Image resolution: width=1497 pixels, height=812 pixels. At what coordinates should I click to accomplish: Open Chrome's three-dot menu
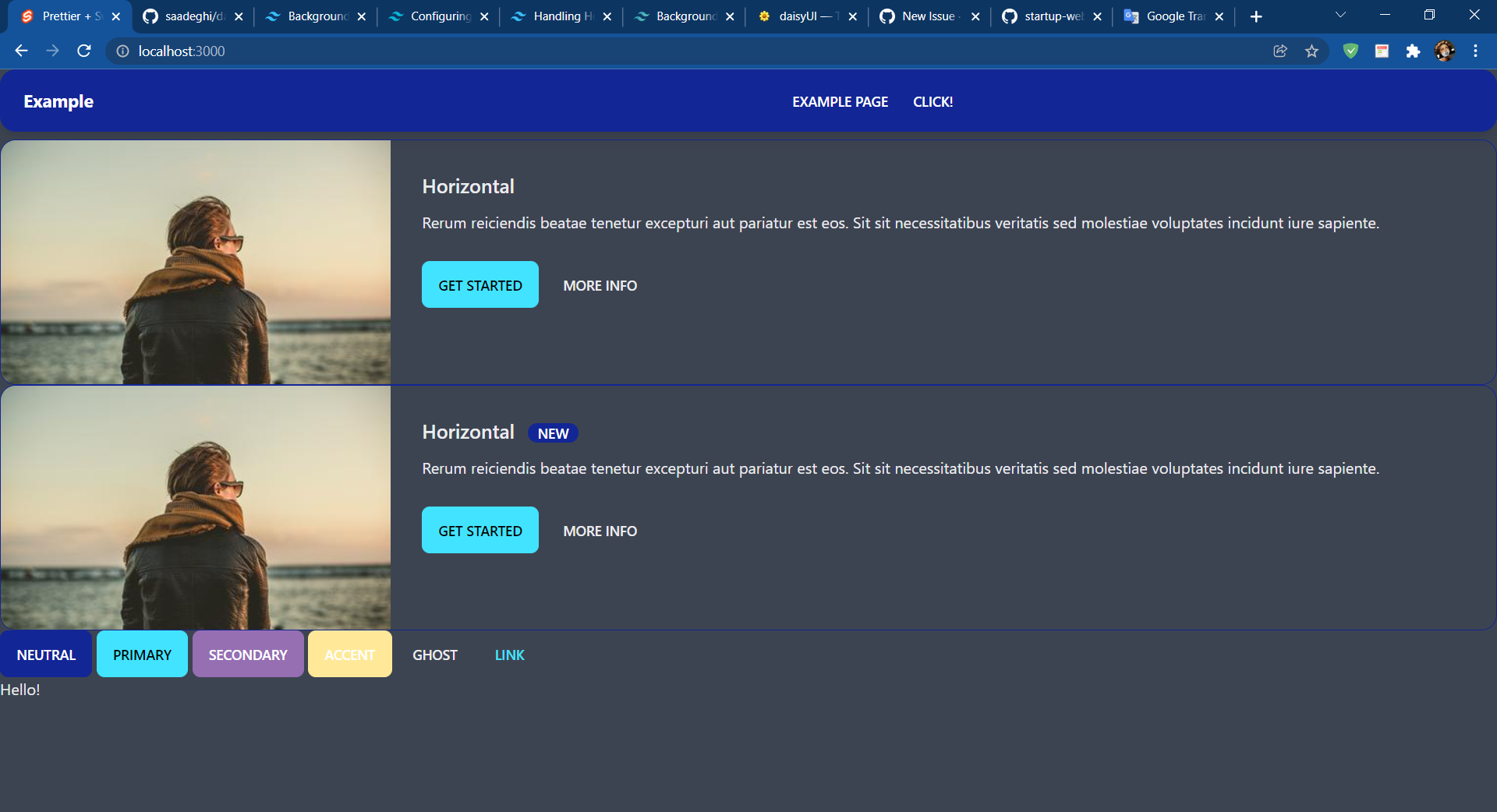click(1474, 51)
